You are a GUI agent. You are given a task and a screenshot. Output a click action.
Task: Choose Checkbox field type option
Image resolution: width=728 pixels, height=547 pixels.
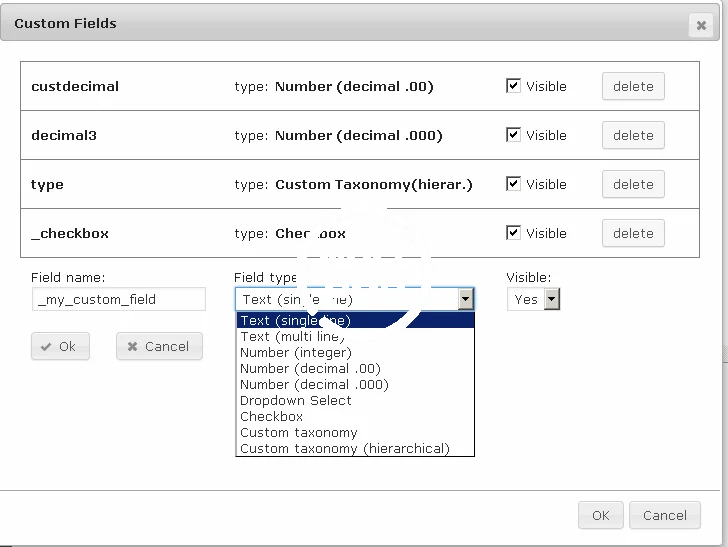point(271,417)
